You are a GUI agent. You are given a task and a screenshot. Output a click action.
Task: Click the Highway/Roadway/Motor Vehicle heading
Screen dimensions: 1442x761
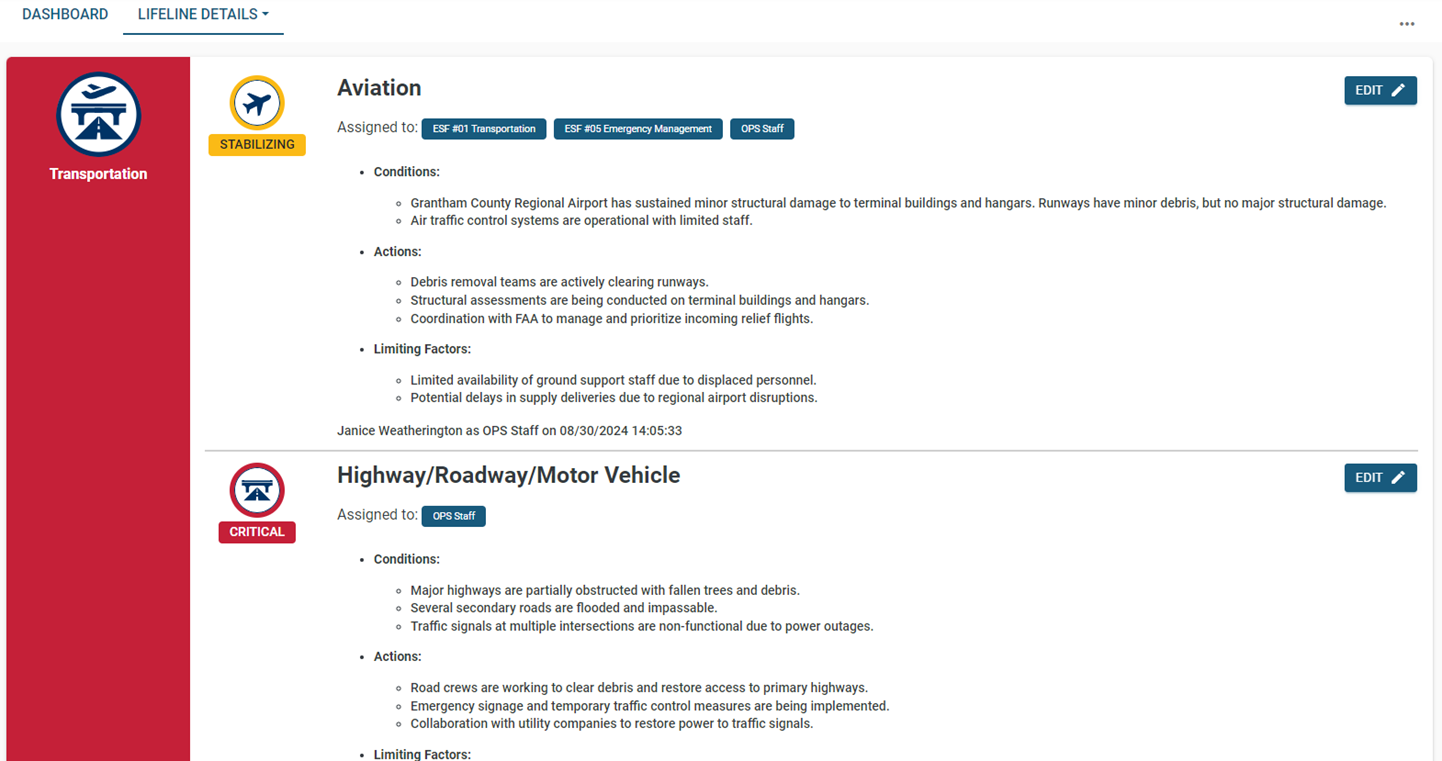coord(508,475)
